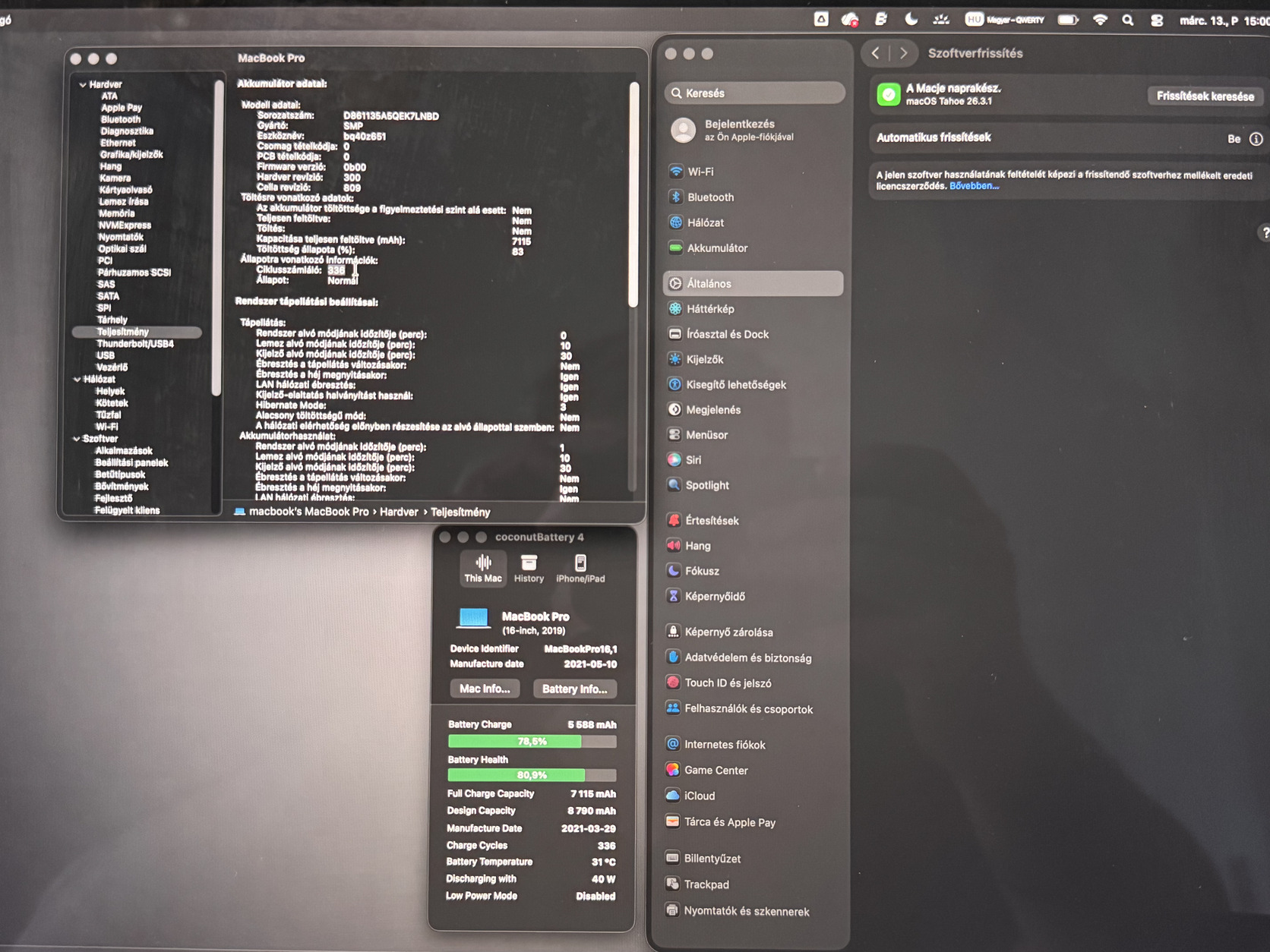Click the Battery Health progress bar
The image size is (1270, 952).
pyautogui.click(x=532, y=775)
